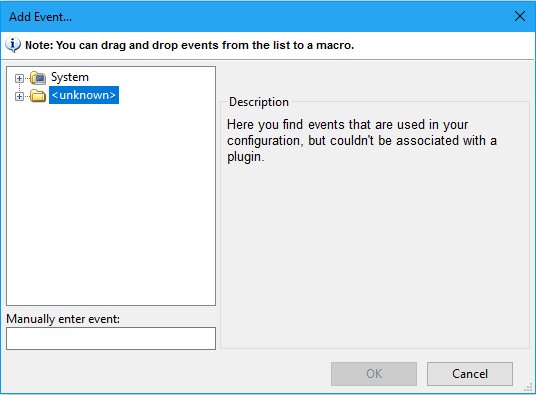Click the Manually enter event field
The width and height of the screenshot is (536, 395).
[x=111, y=338]
